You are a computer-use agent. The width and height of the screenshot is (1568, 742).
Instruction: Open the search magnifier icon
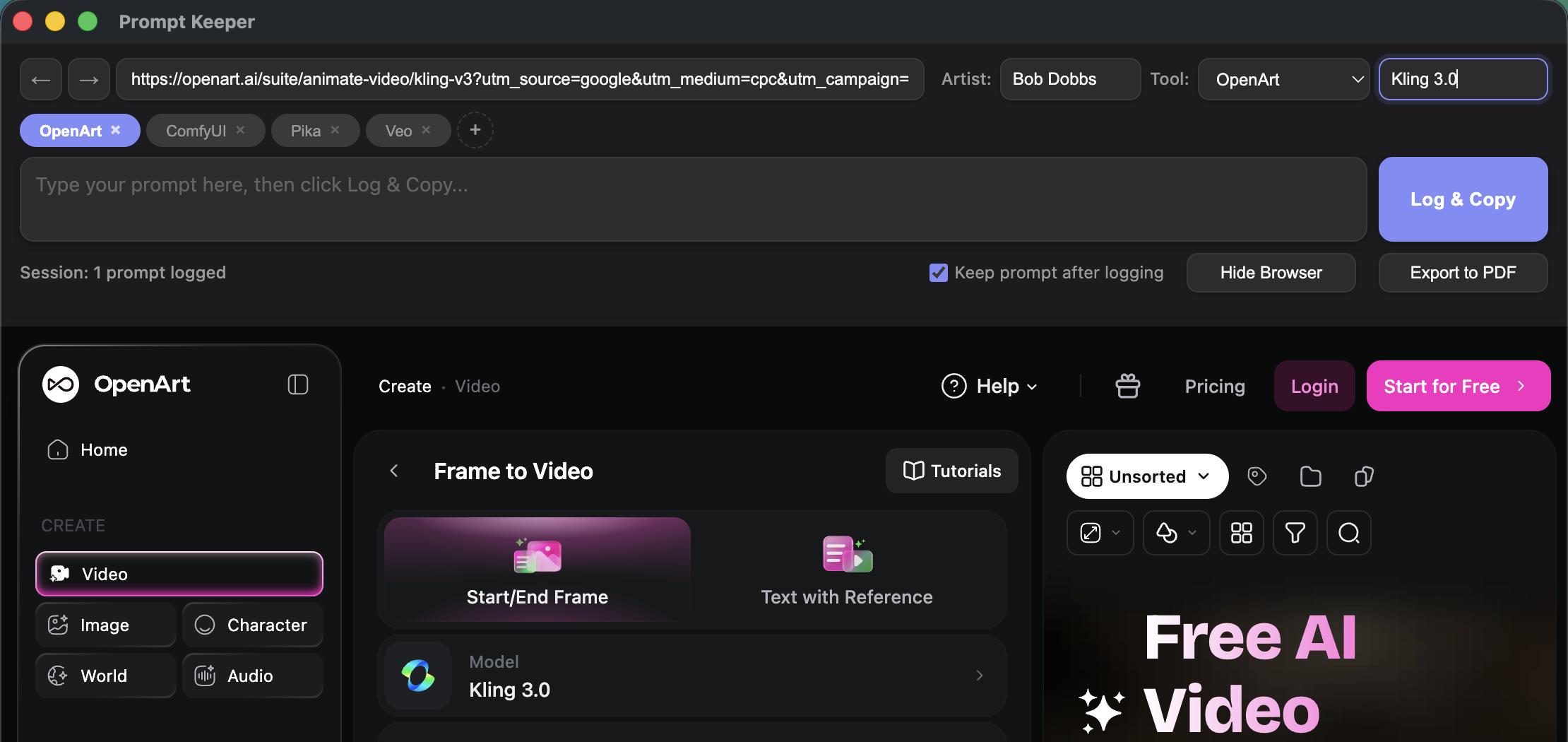[x=1348, y=533]
